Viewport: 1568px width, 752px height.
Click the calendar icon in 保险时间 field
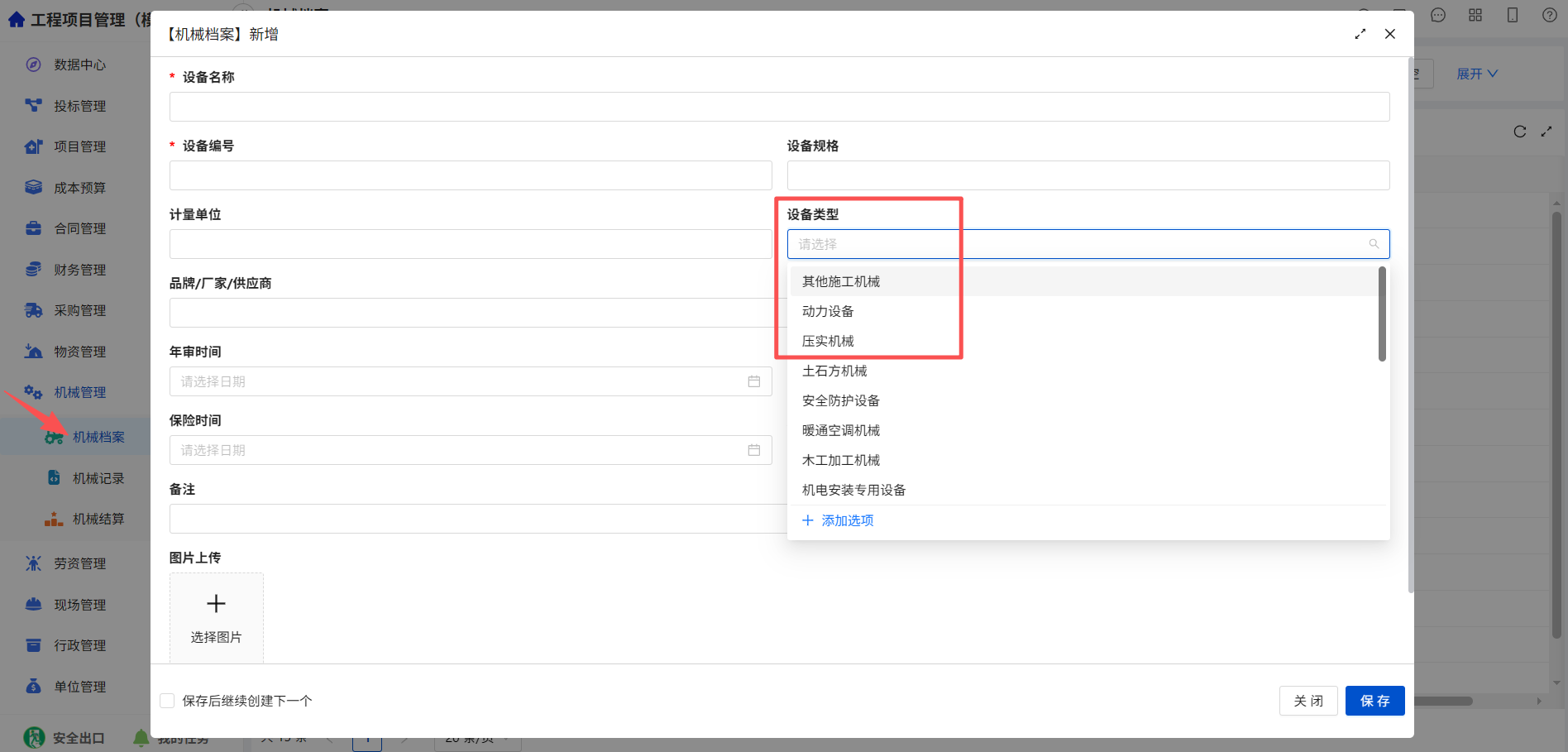(x=753, y=450)
